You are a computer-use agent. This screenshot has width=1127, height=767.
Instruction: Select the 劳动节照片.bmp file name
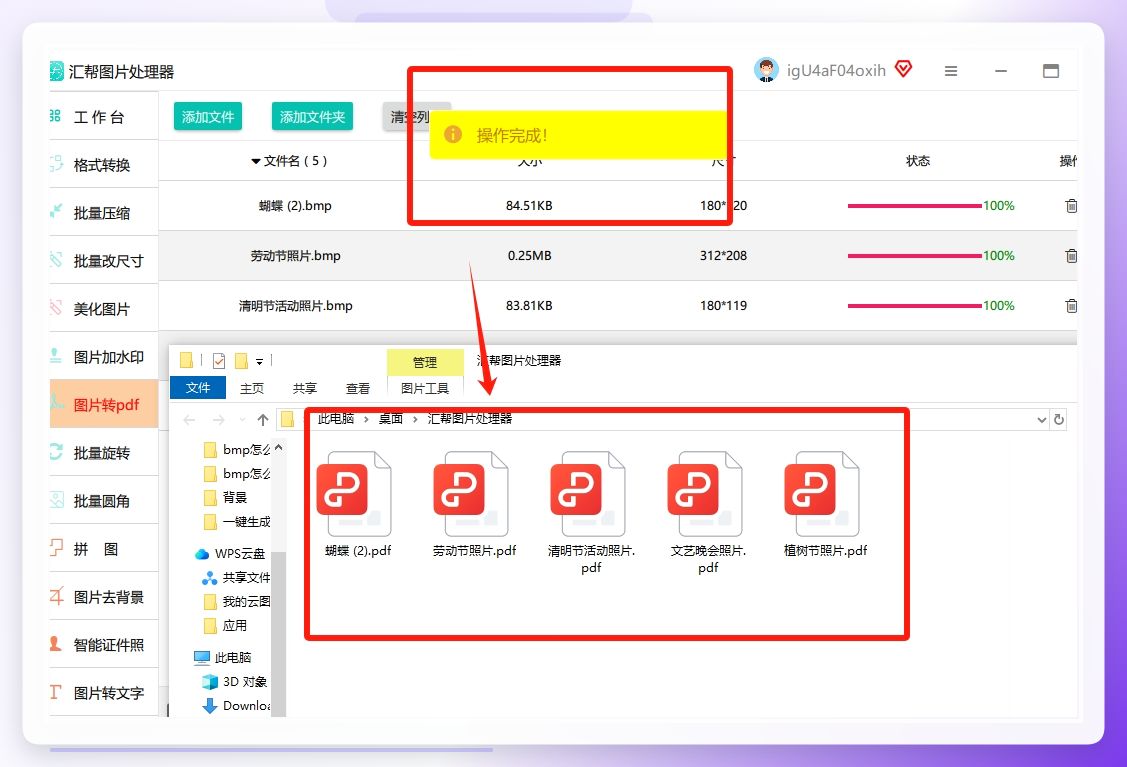[x=295, y=256]
